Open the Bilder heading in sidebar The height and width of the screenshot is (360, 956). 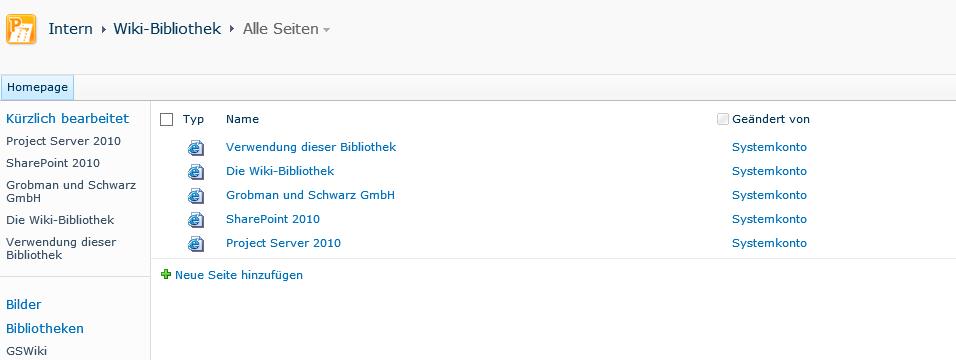pyautogui.click(x=24, y=304)
